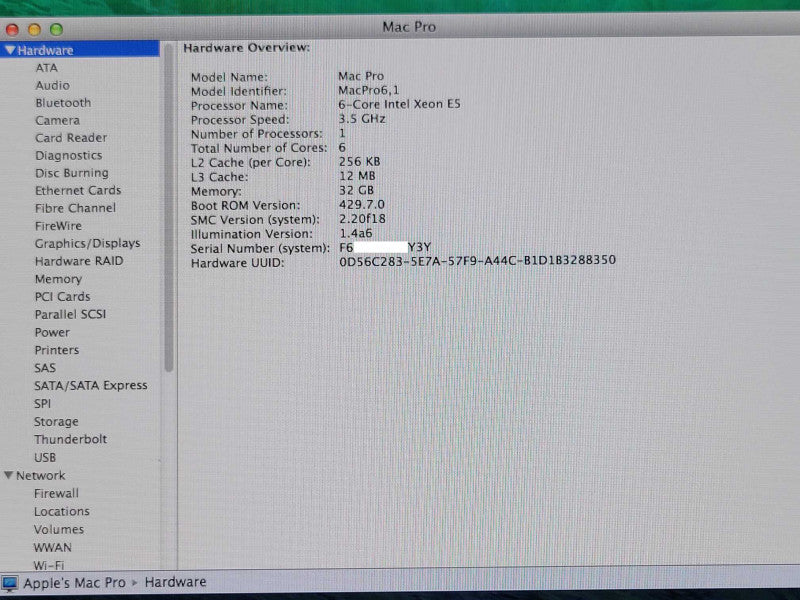Open Locations under Network
The image size is (800, 600).
(x=61, y=511)
